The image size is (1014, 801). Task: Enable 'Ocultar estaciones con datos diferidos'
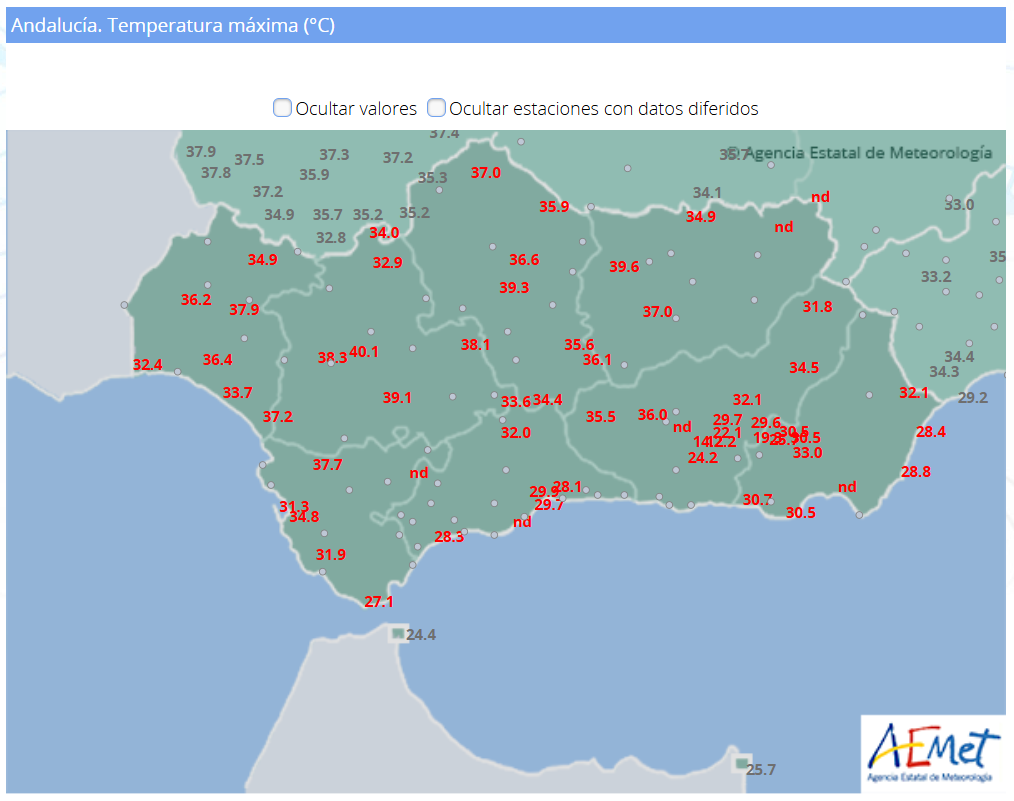click(437, 108)
